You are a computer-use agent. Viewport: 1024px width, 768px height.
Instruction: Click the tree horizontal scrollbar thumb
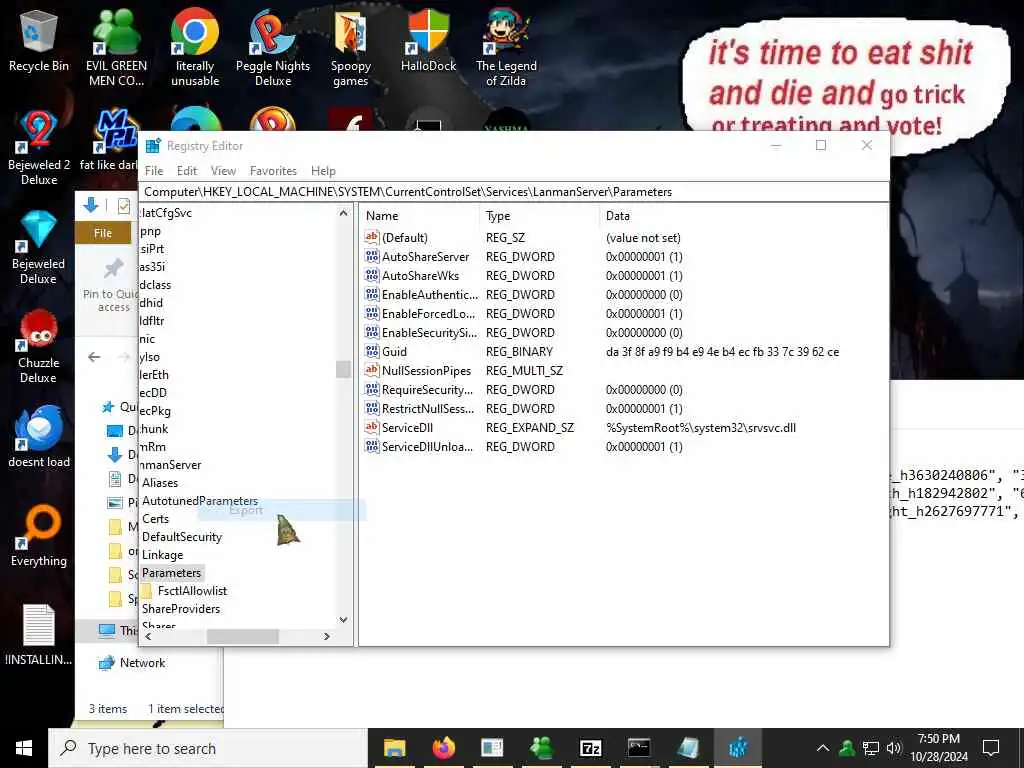(x=243, y=636)
